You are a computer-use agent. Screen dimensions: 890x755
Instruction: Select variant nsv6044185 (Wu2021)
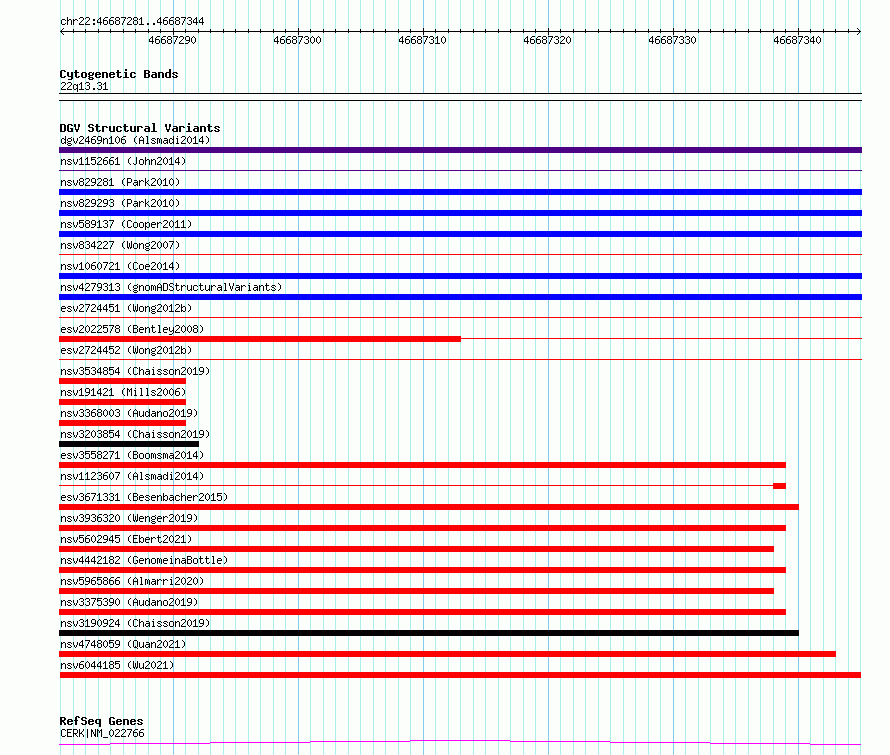117,665
